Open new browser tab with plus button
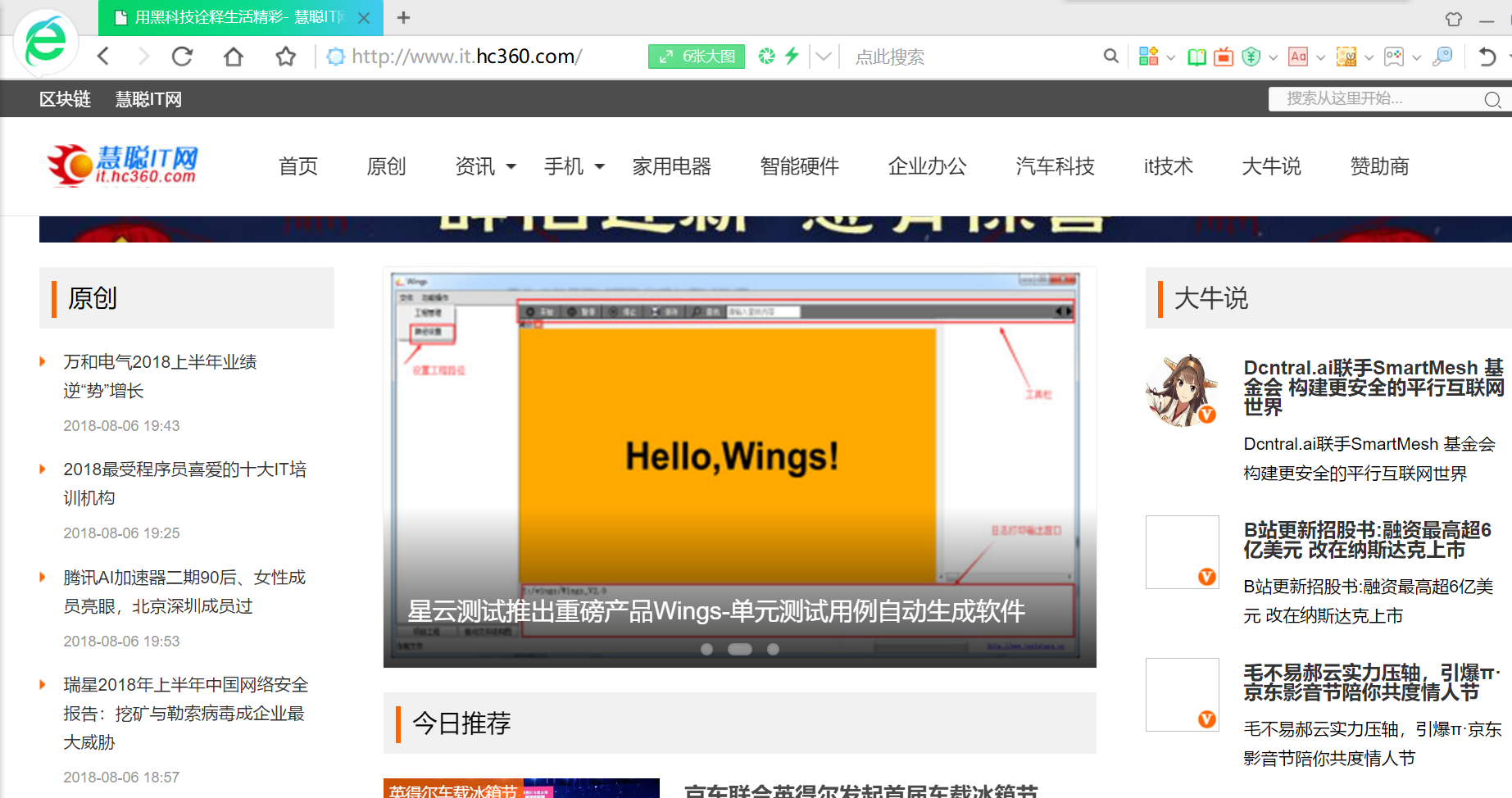The width and height of the screenshot is (1512, 798). (x=403, y=17)
